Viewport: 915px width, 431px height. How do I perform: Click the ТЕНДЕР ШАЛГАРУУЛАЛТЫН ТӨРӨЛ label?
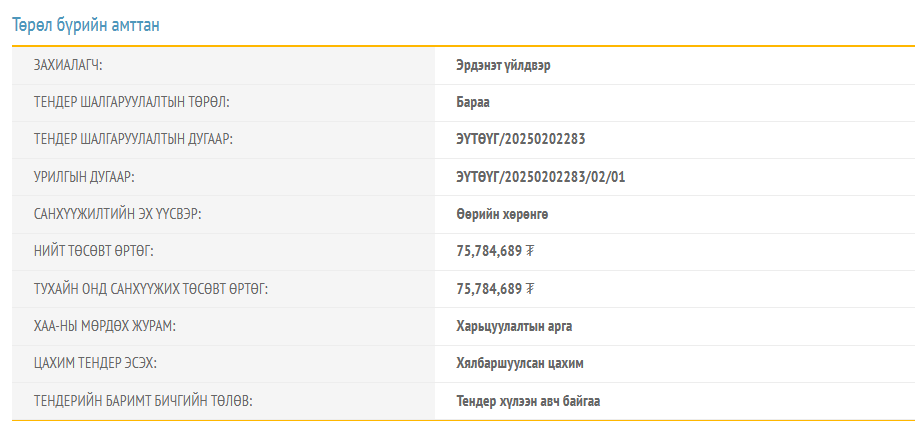[132, 103]
